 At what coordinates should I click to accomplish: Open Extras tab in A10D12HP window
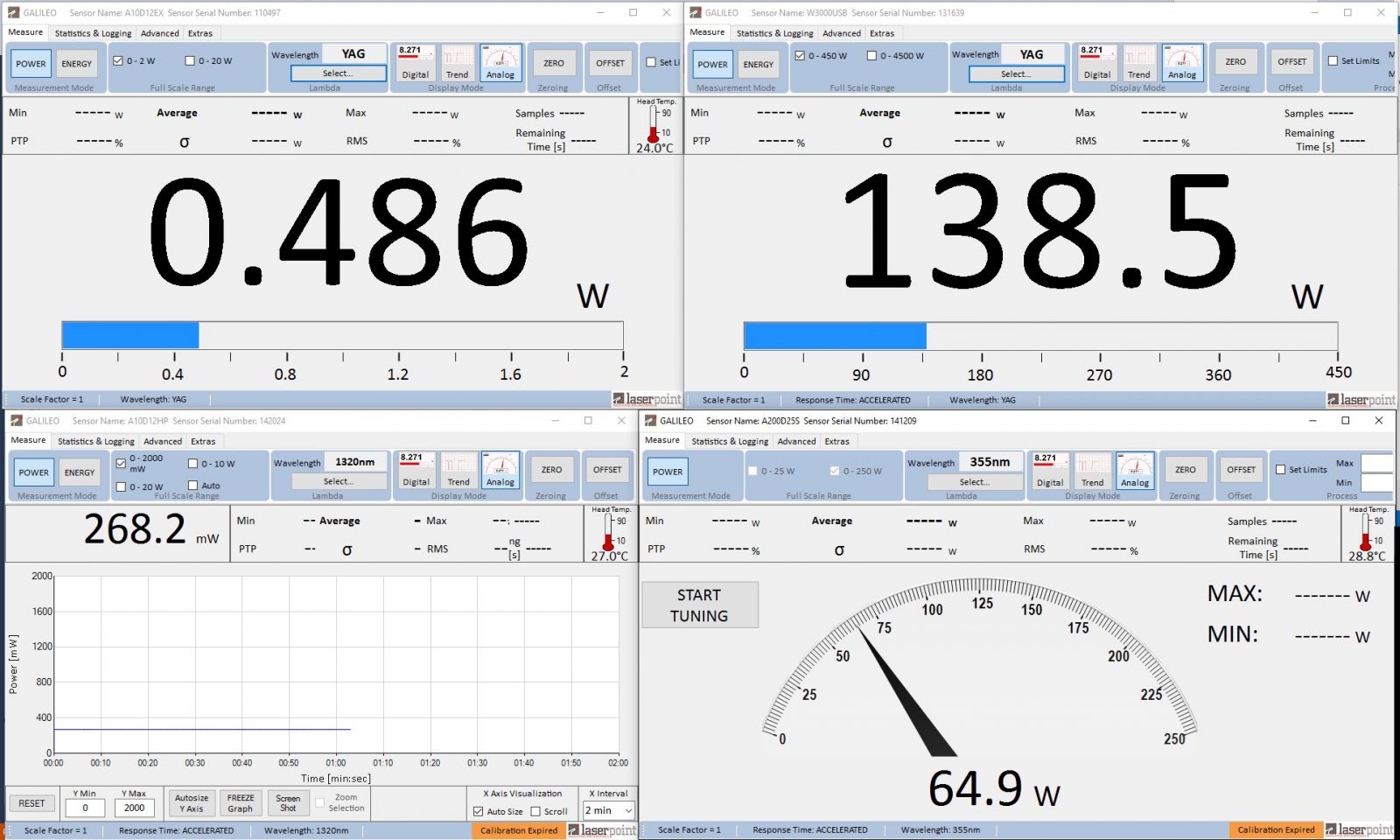[203, 441]
